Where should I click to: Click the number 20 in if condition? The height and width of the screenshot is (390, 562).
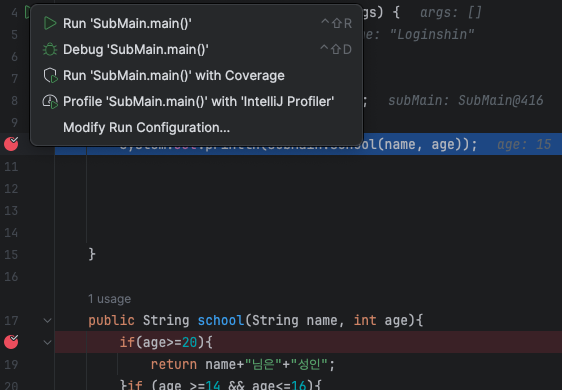point(189,342)
